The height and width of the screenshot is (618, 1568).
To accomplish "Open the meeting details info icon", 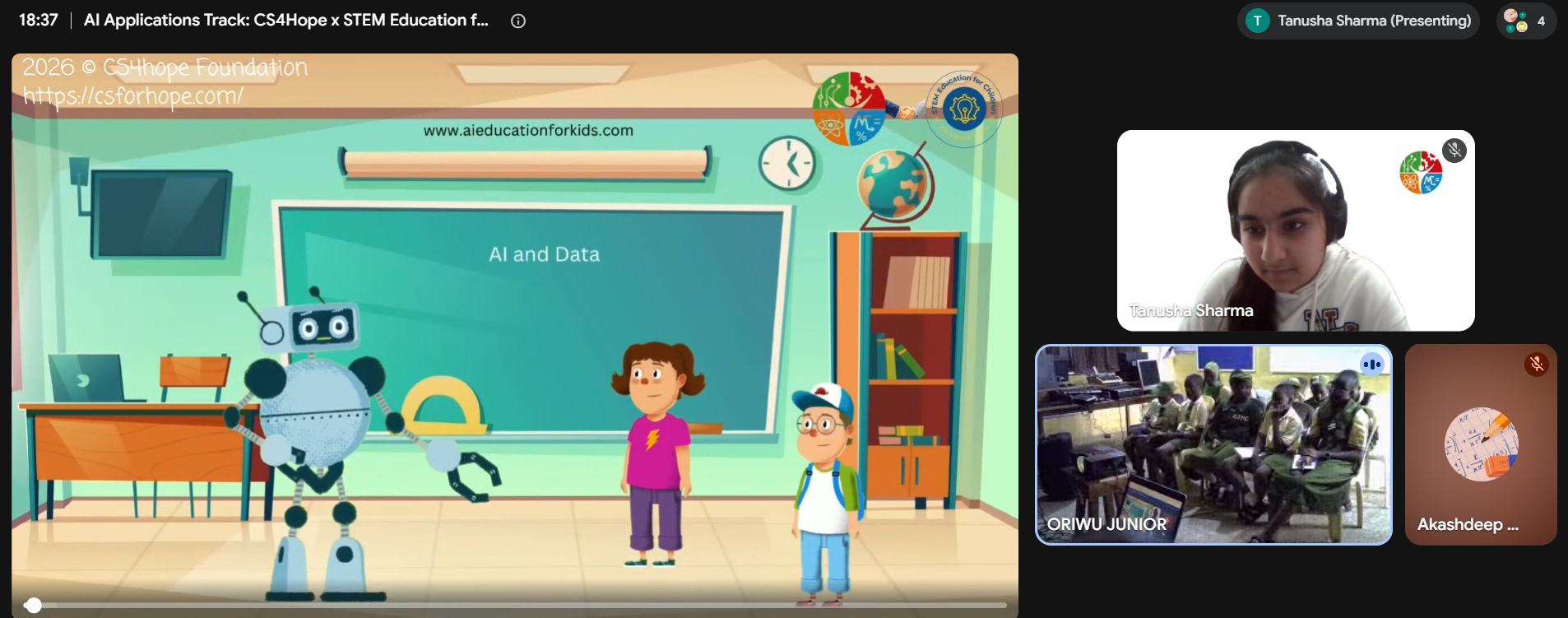I will tap(518, 21).
